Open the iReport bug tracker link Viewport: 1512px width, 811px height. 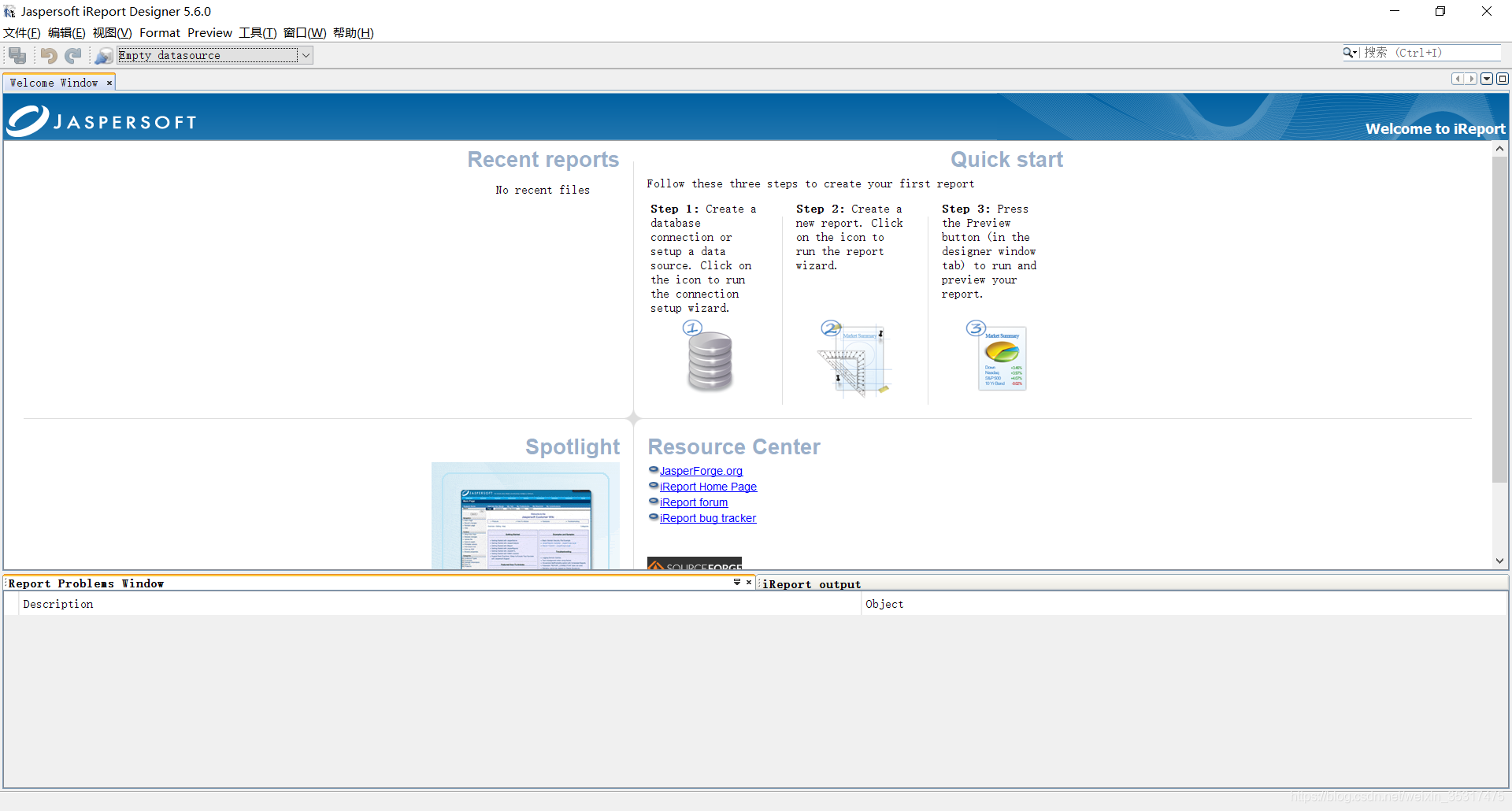click(708, 518)
